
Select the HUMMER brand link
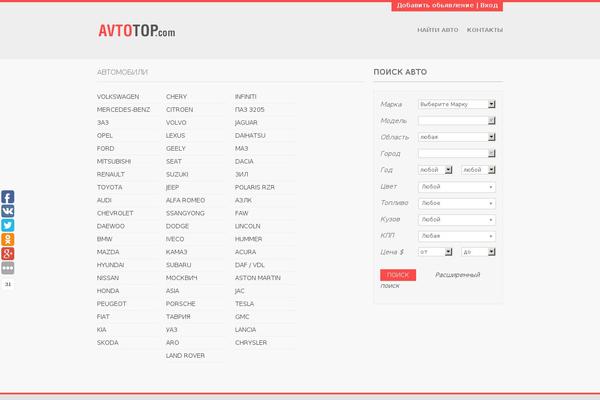point(248,239)
